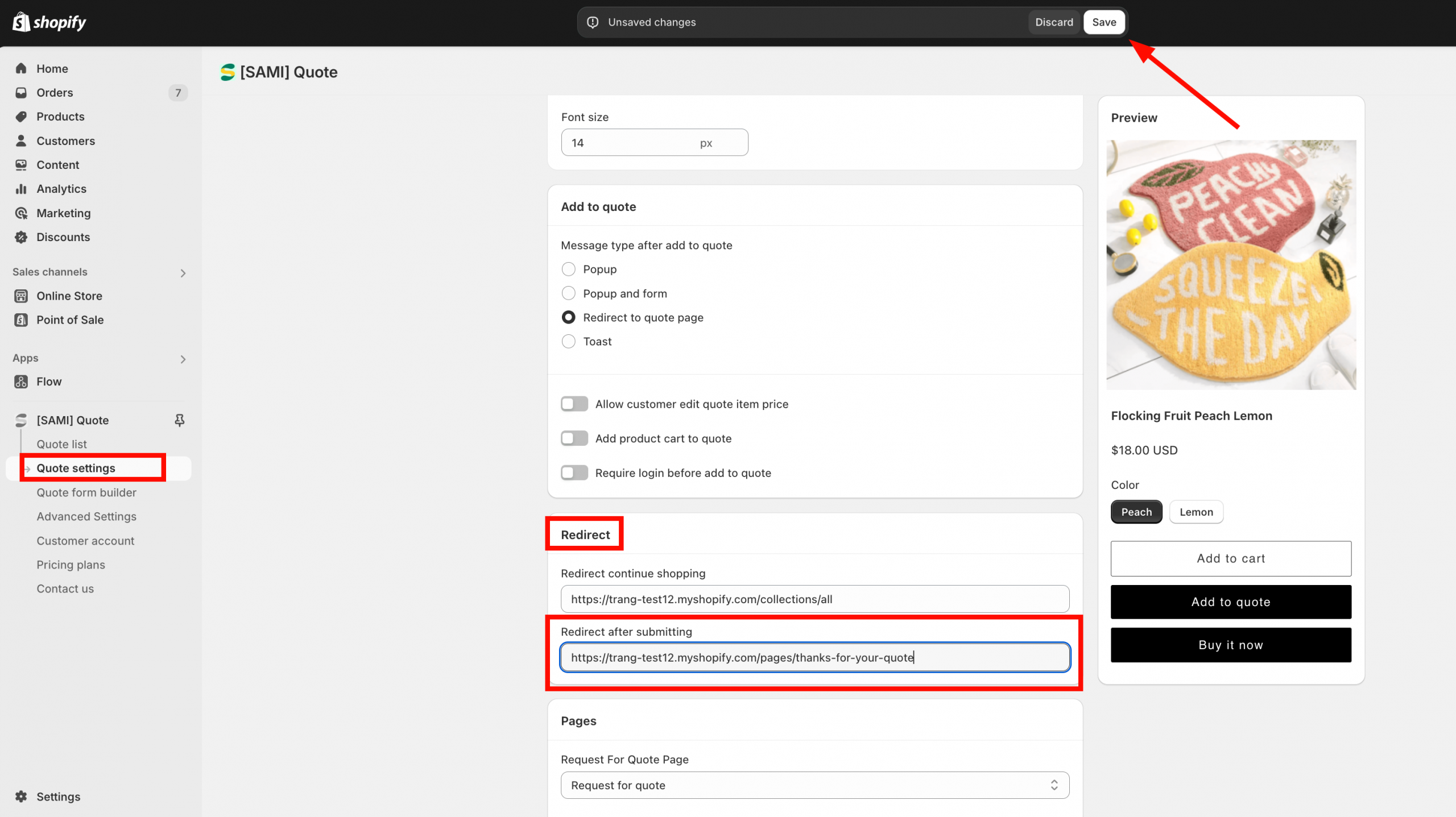Open Quote settings in sidebar

click(76, 468)
